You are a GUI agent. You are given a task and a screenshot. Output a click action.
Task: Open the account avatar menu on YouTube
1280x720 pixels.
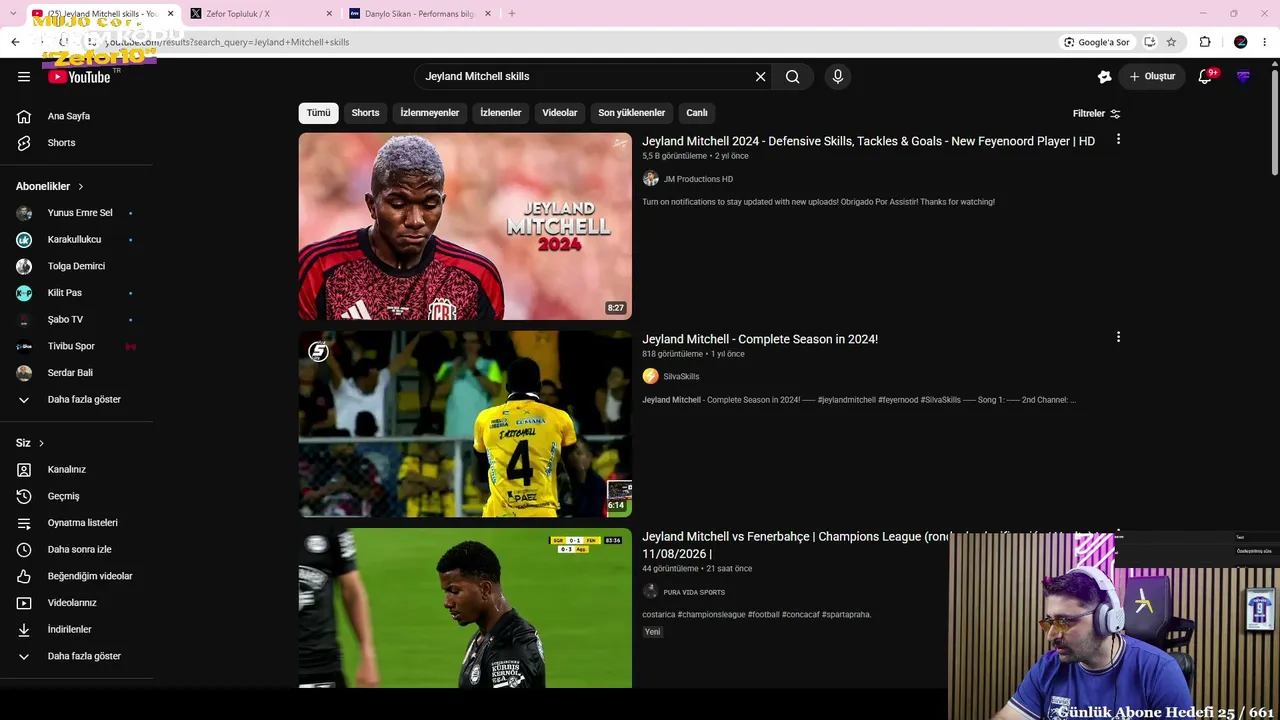coord(1243,76)
